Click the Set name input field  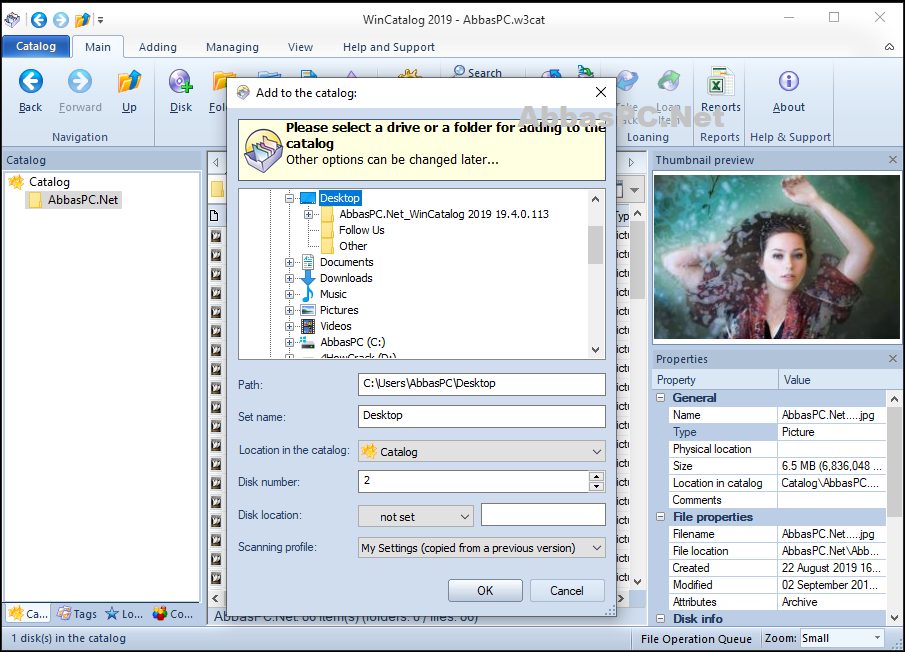(481, 416)
